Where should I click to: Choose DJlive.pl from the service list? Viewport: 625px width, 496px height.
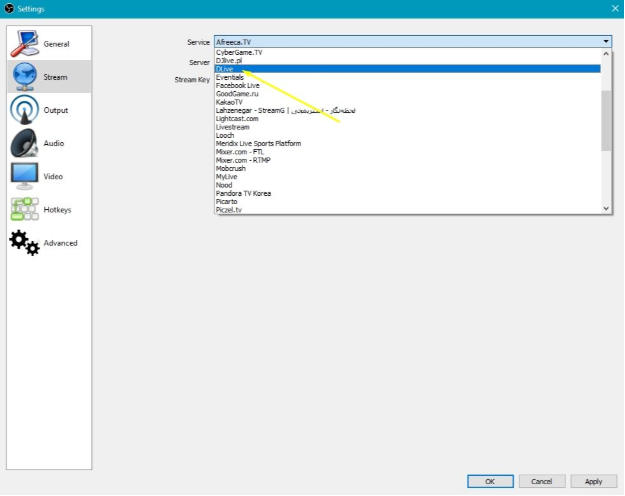coord(407,61)
